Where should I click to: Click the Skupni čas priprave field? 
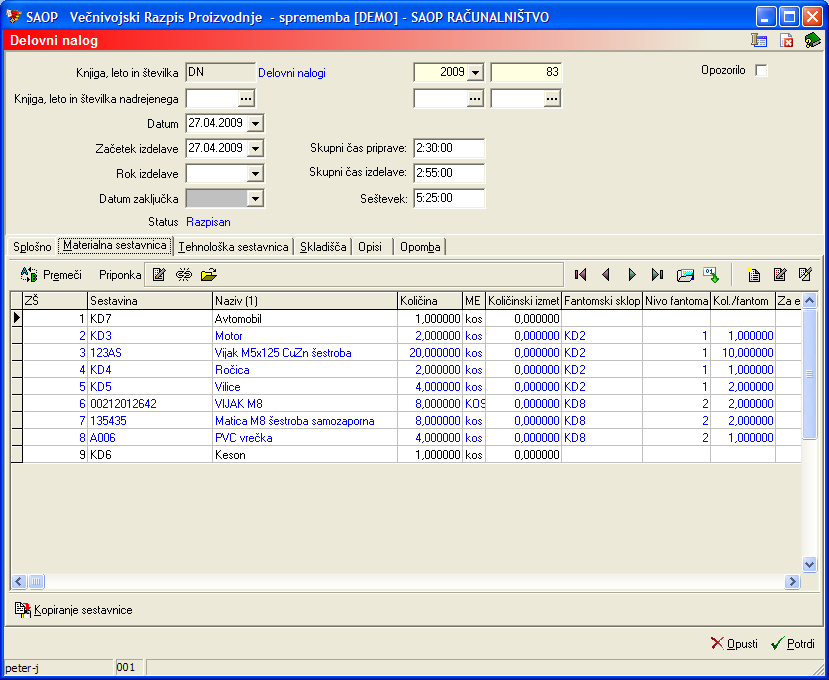(448, 148)
